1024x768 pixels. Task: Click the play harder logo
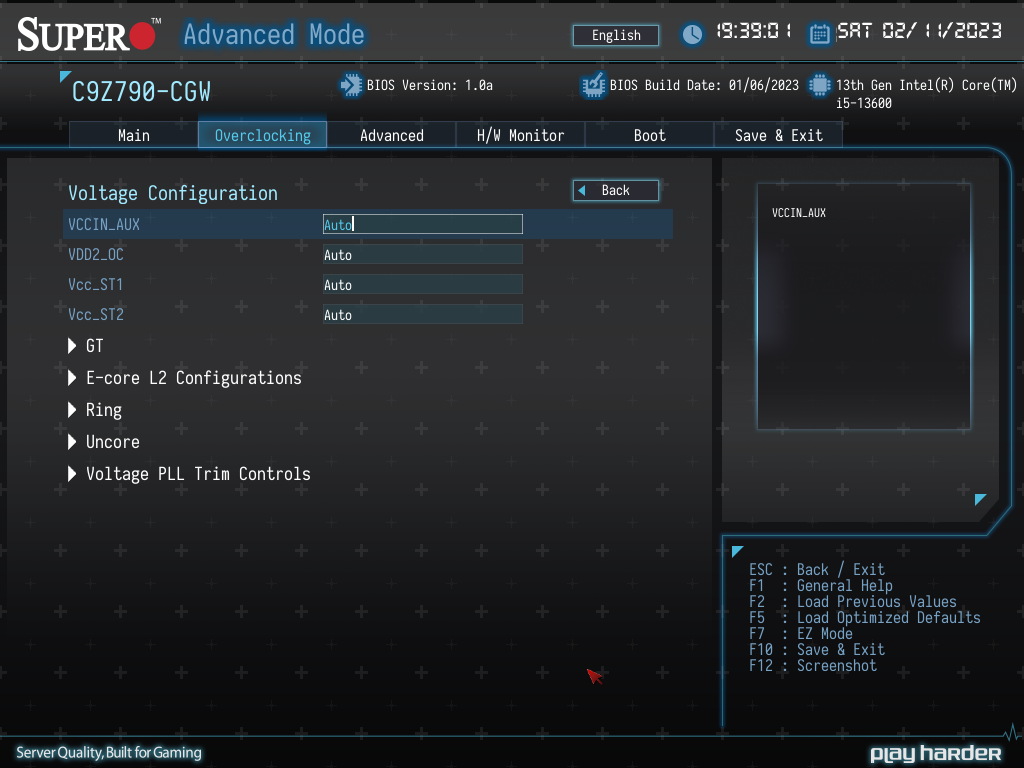(935, 754)
